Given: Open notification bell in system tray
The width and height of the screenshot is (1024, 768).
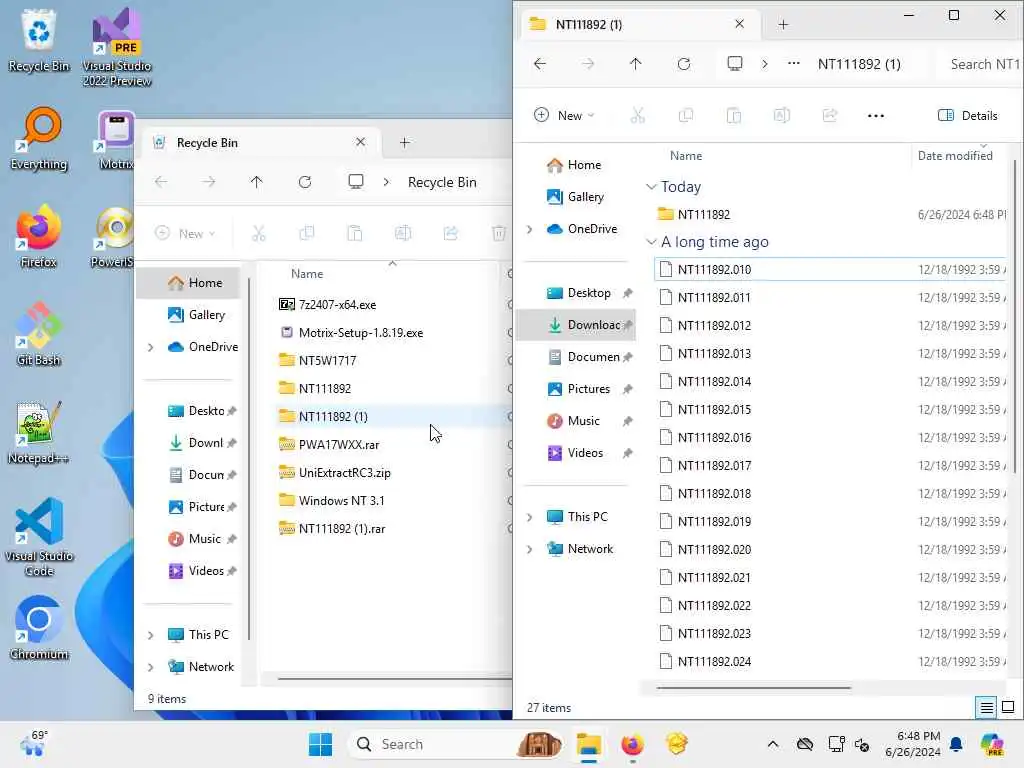Looking at the screenshot, I should (x=956, y=744).
